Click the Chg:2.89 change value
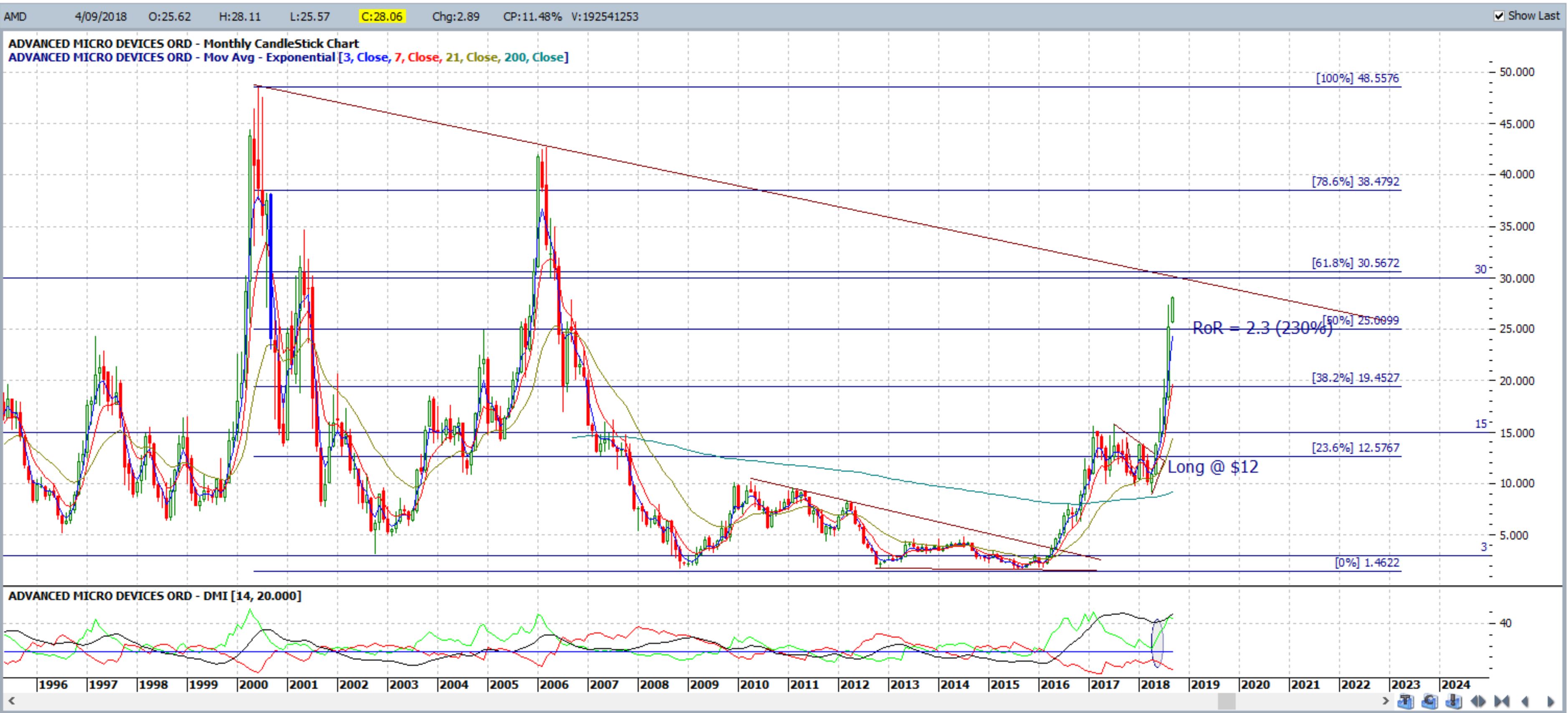Screen dimensions: 1568x713 point(456,16)
